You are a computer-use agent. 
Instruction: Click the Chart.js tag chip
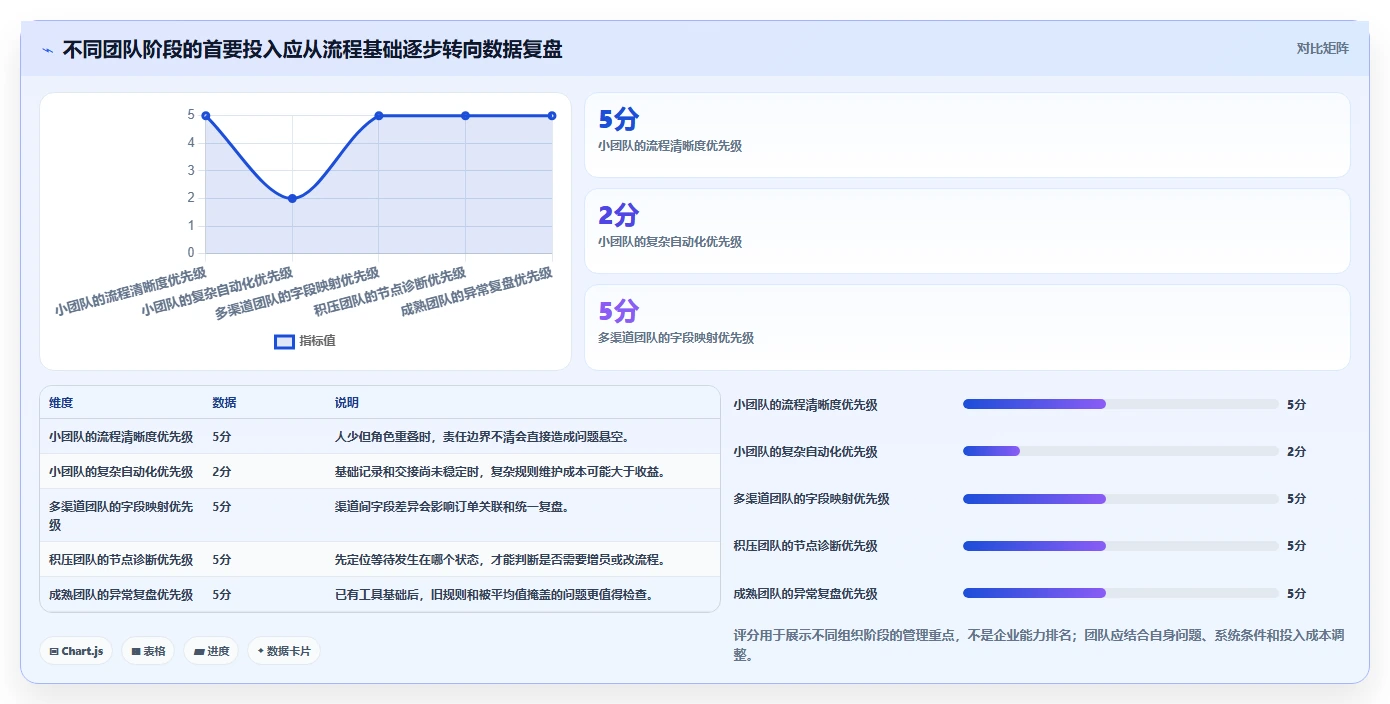click(76, 651)
